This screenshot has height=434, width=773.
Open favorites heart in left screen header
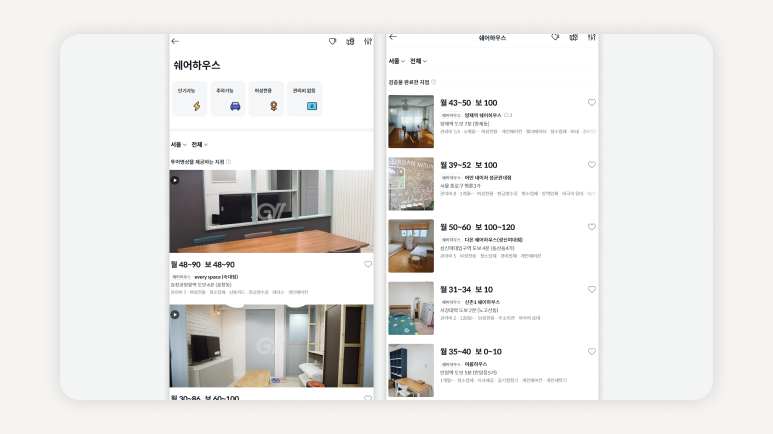point(333,41)
